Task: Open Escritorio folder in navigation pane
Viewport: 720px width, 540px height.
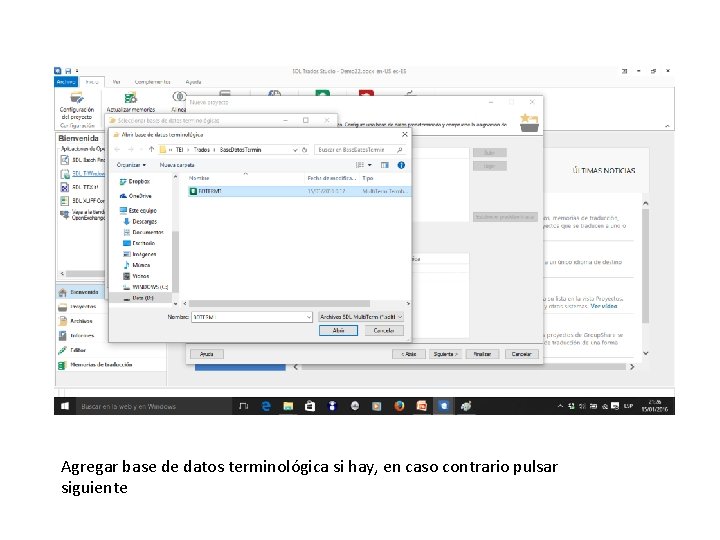Action: pos(139,243)
